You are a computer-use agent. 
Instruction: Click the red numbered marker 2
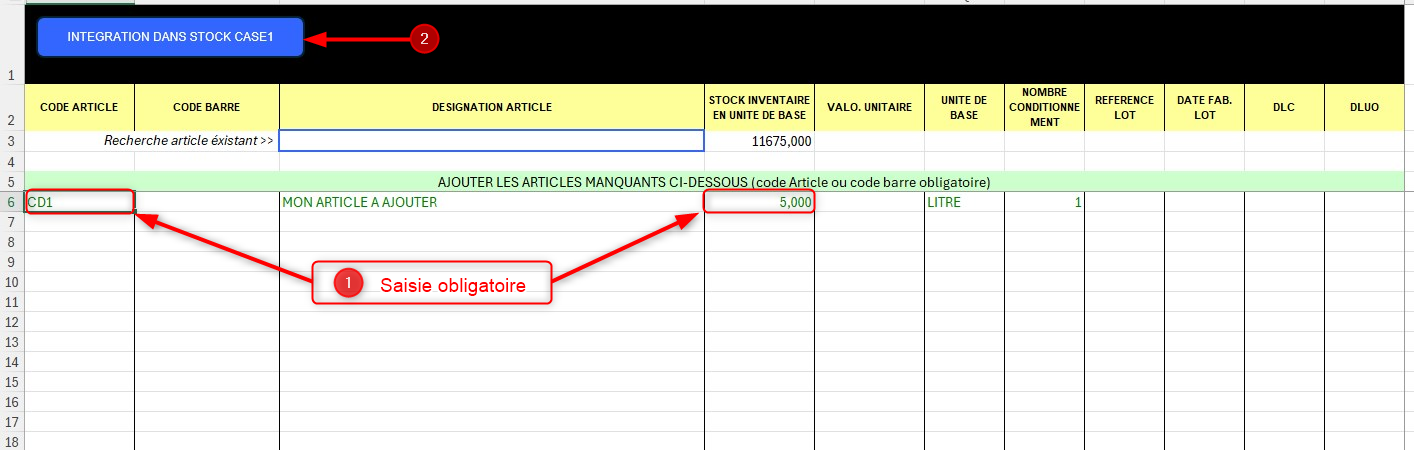[424, 39]
